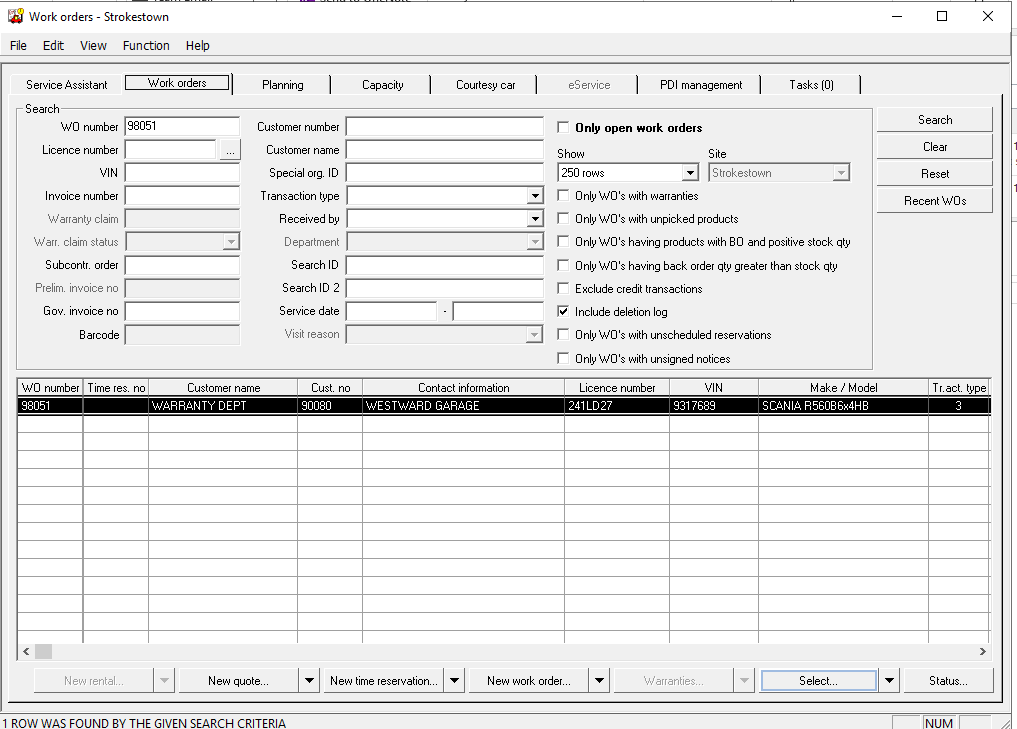1017x729 pixels.
Task: Expand New quote dropdown arrow
Action: (x=309, y=680)
